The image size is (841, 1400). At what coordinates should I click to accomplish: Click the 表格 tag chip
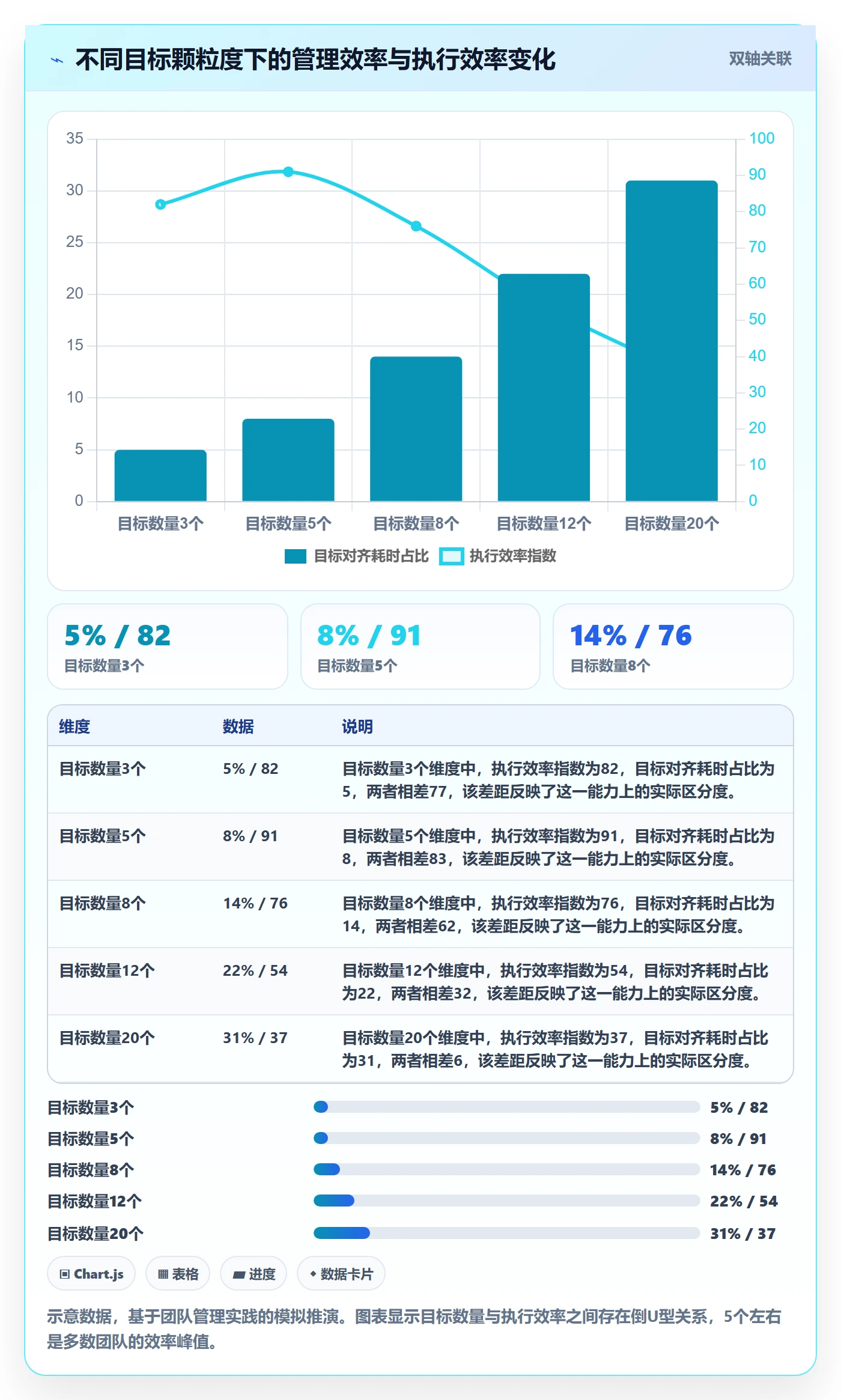pos(178,1273)
